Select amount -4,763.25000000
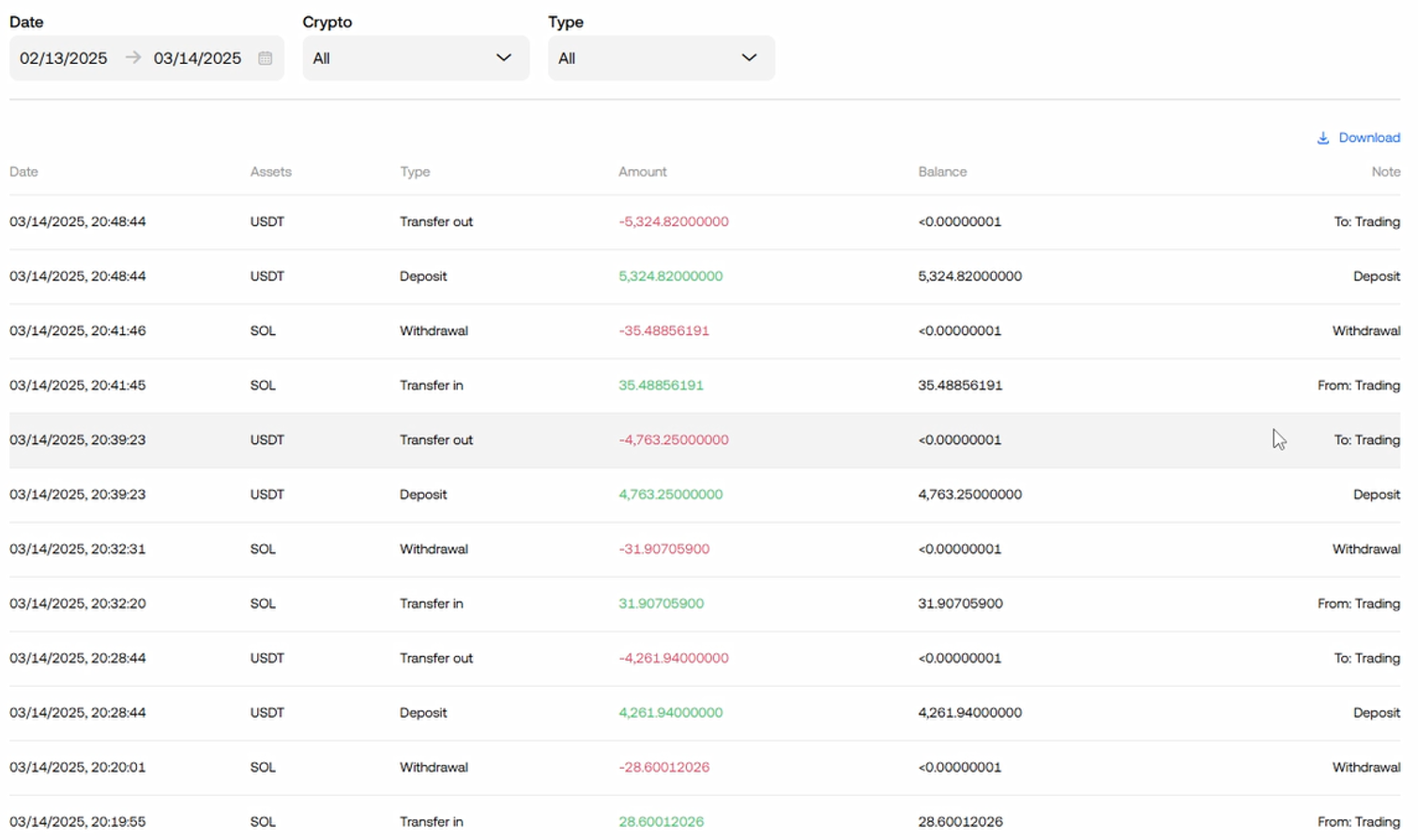Screen dimensions: 1418x840 click(x=674, y=439)
